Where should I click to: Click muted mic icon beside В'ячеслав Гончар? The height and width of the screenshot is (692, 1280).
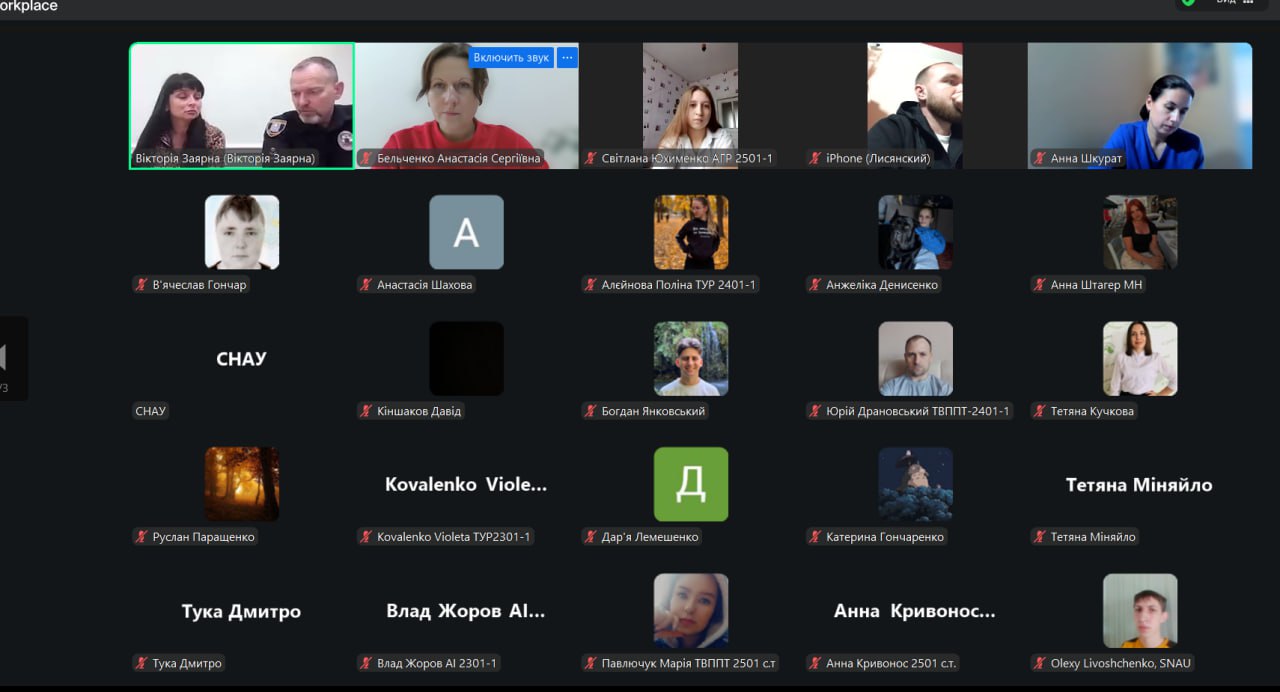(141, 285)
